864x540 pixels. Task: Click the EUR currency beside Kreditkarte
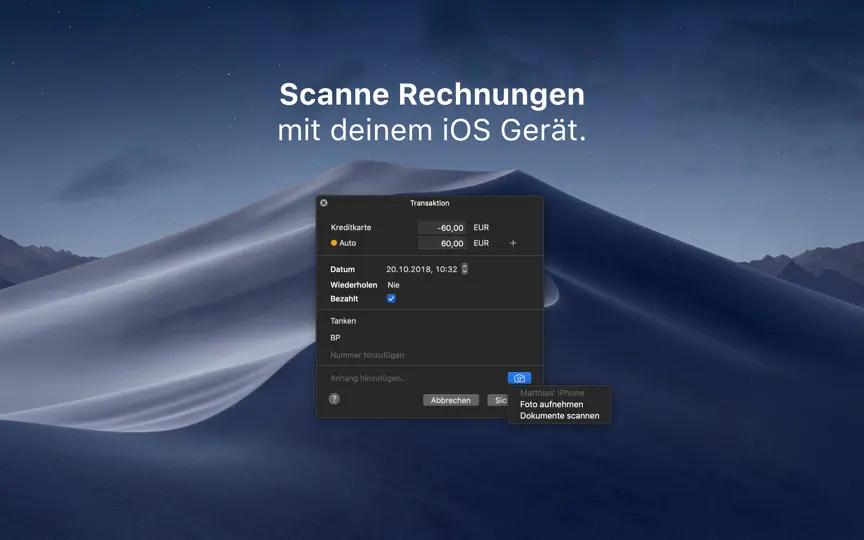click(x=481, y=228)
